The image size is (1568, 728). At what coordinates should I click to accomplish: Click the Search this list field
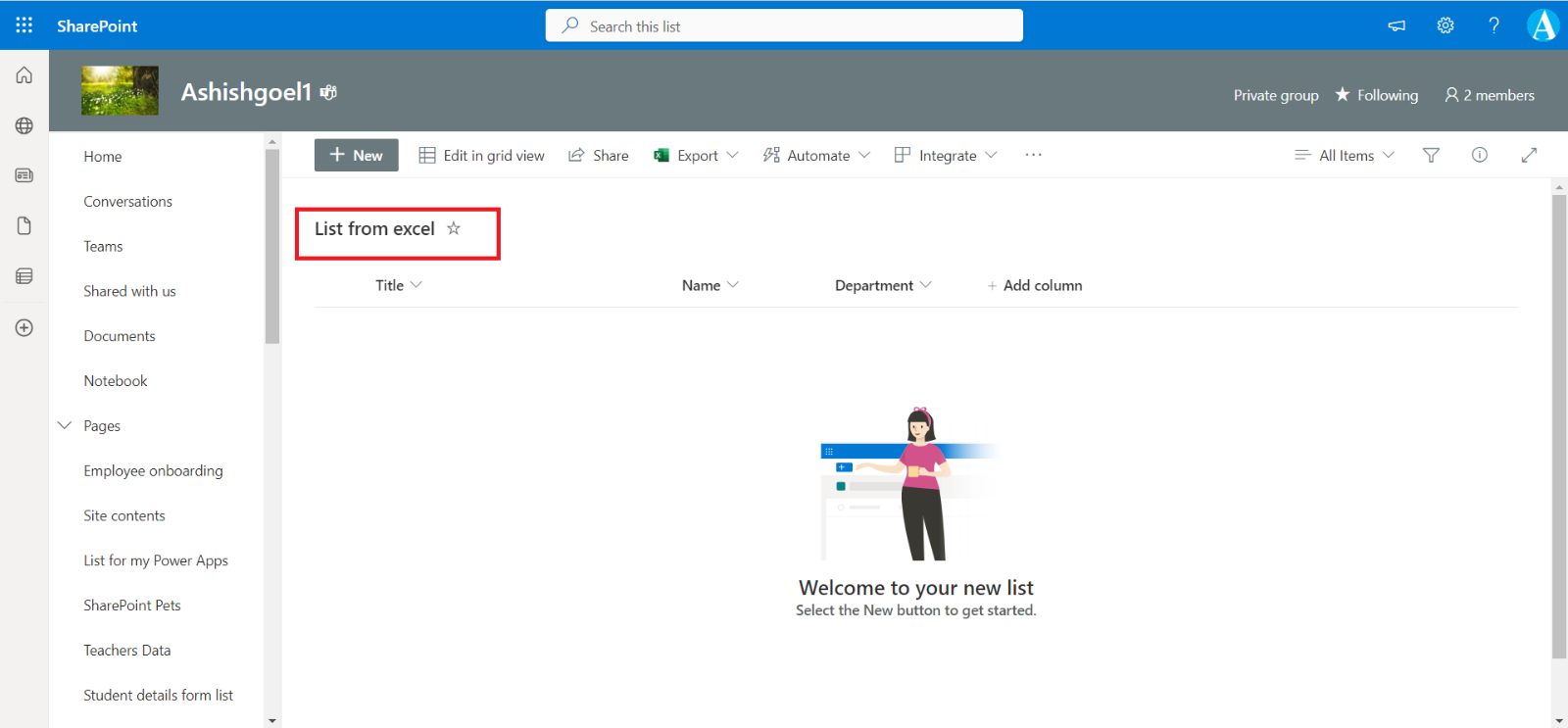tap(784, 26)
